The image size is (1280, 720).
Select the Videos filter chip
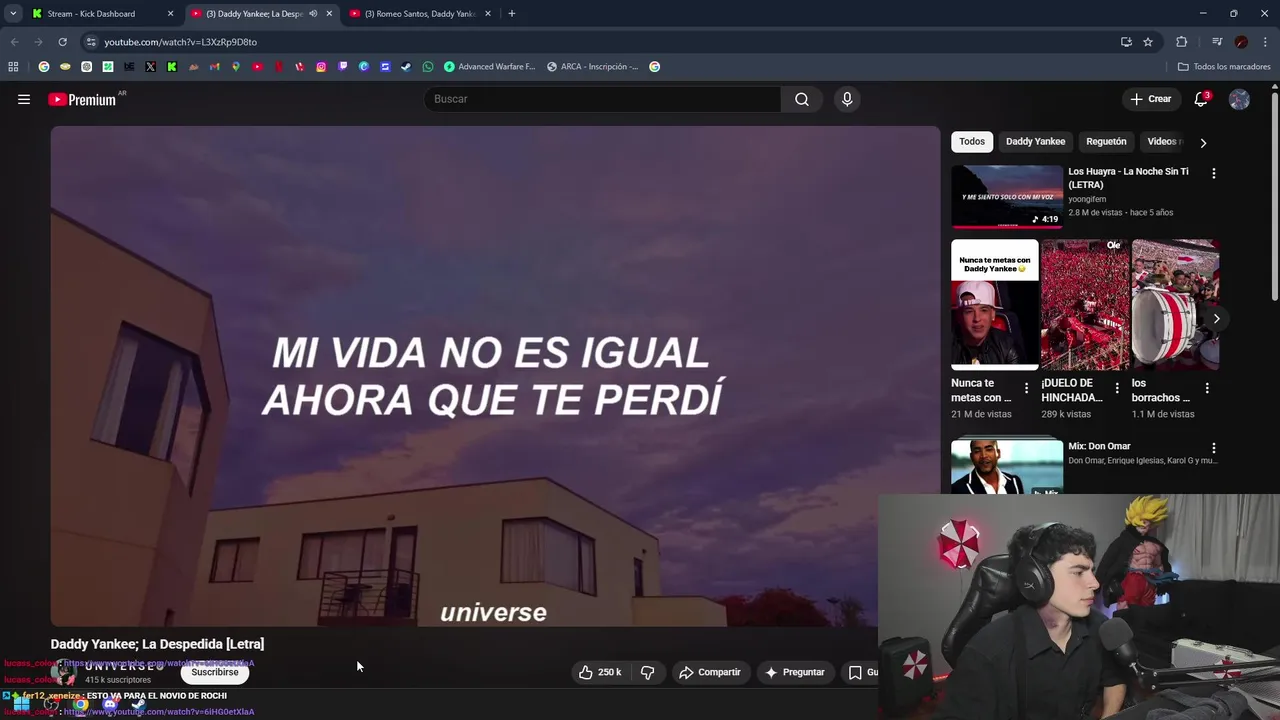[x=1164, y=142]
